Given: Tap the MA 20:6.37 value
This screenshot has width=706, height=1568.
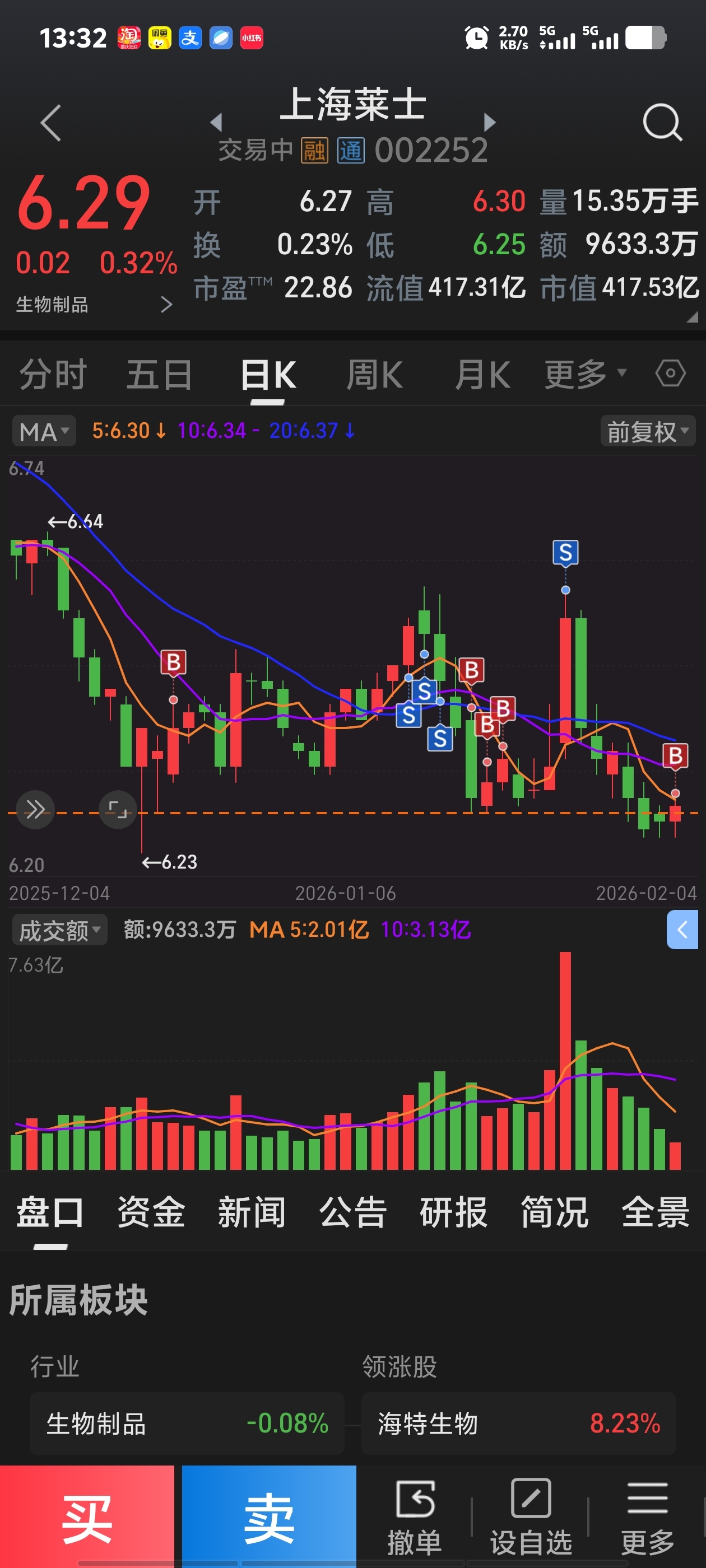Looking at the screenshot, I should pos(312,431).
